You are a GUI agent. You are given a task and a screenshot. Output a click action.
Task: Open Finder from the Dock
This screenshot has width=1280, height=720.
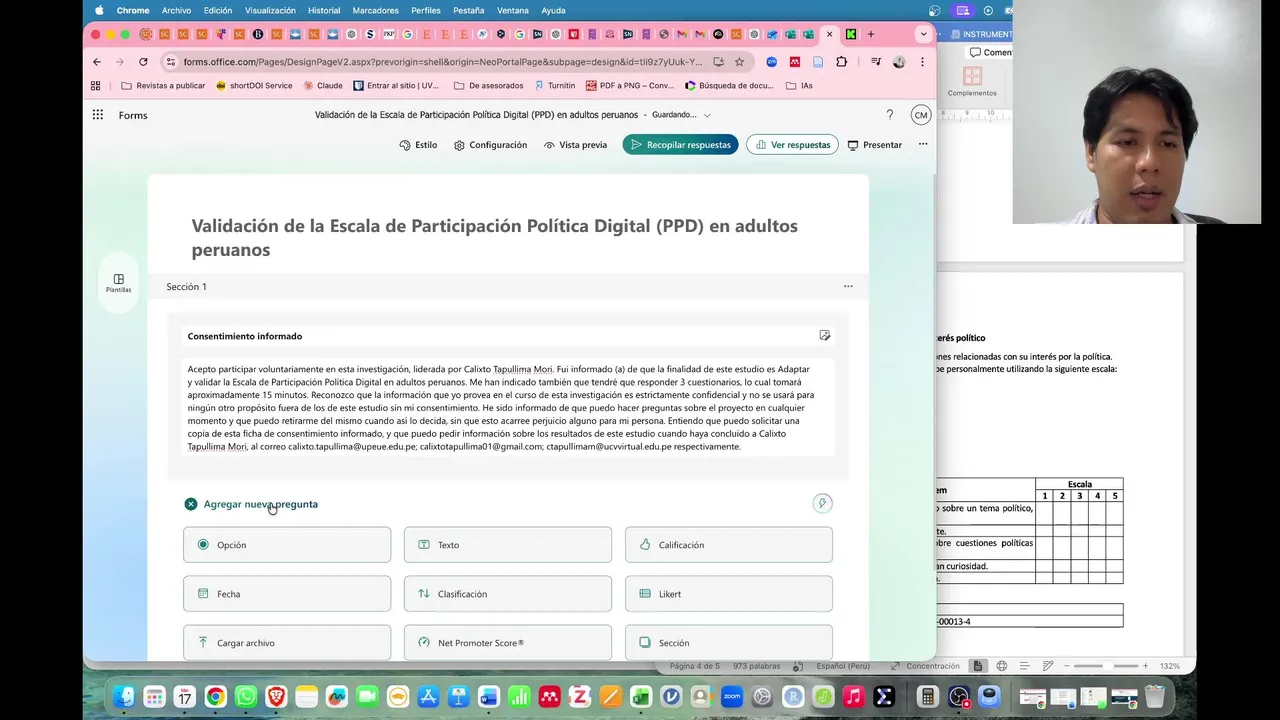pos(124,697)
